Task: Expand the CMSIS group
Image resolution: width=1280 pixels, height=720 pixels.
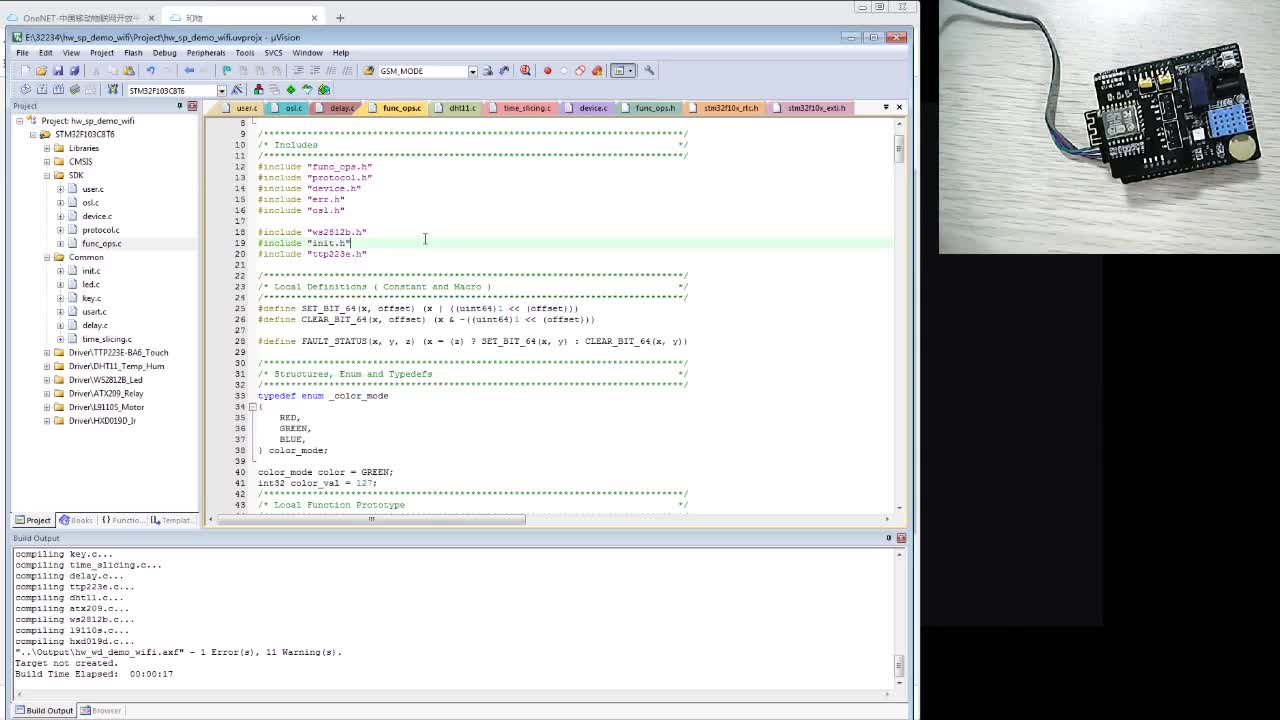Action: (46, 161)
